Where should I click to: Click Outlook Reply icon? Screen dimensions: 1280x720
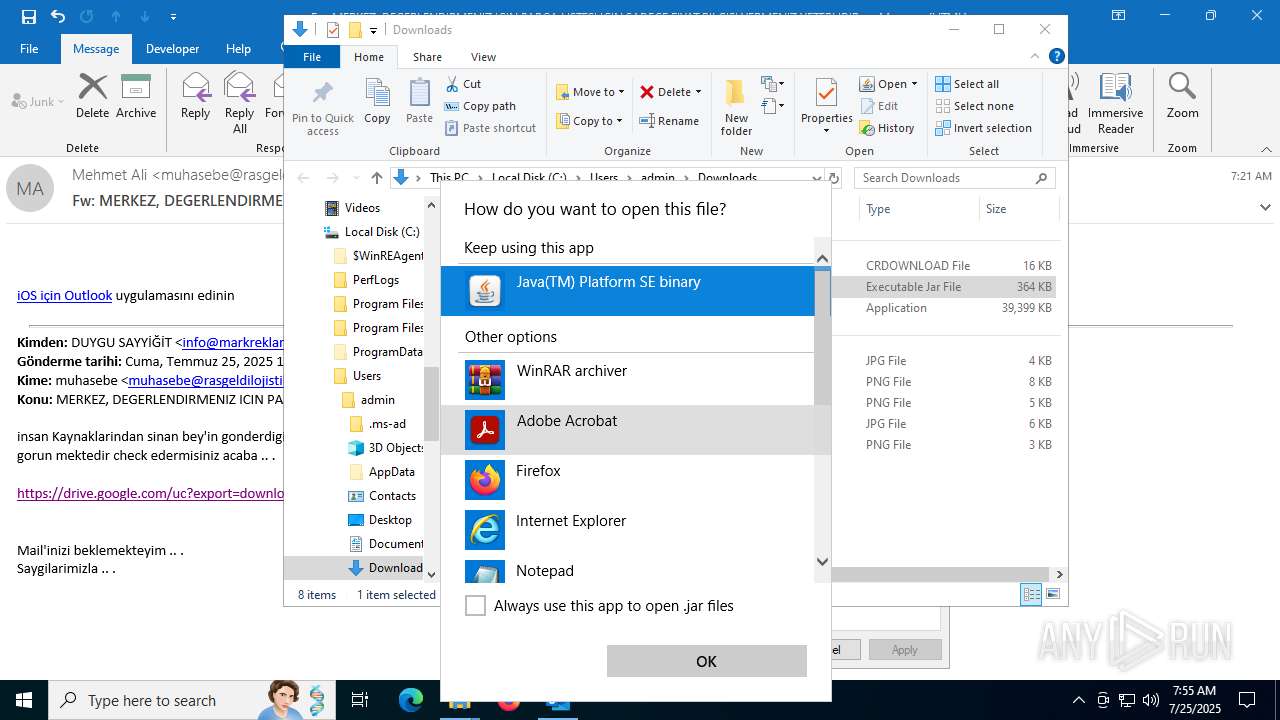pyautogui.click(x=195, y=96)
